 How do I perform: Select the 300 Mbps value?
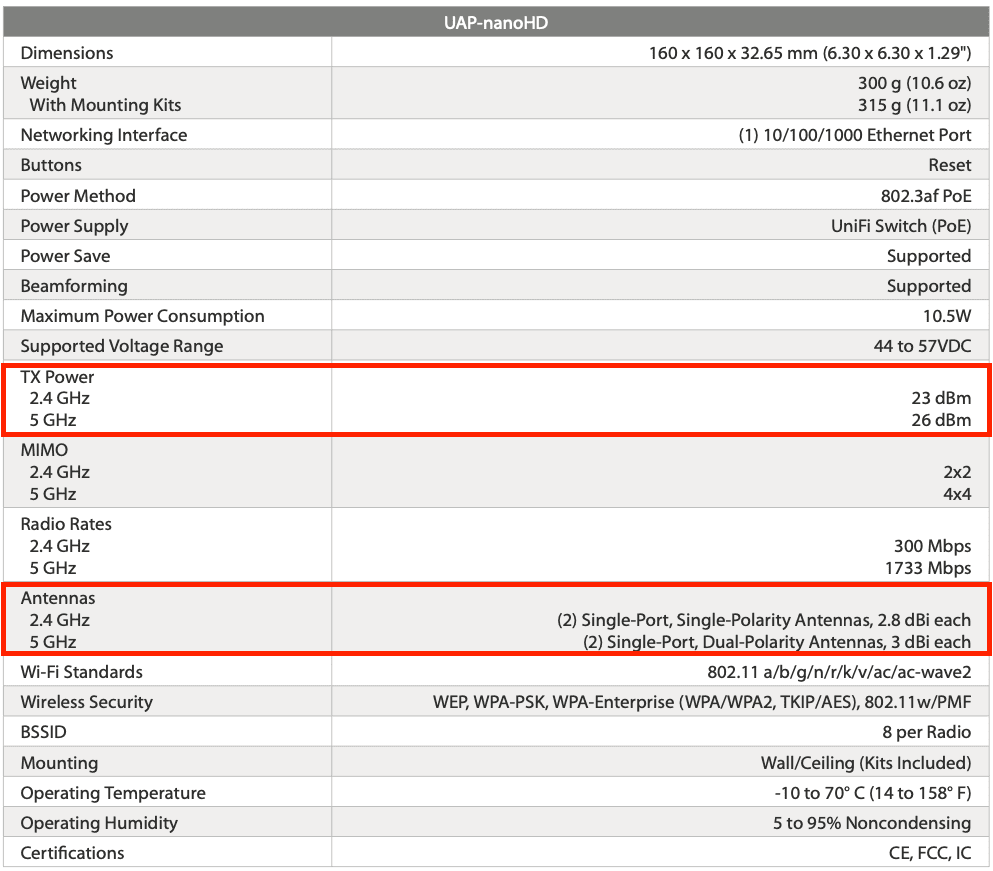point(933,546)
